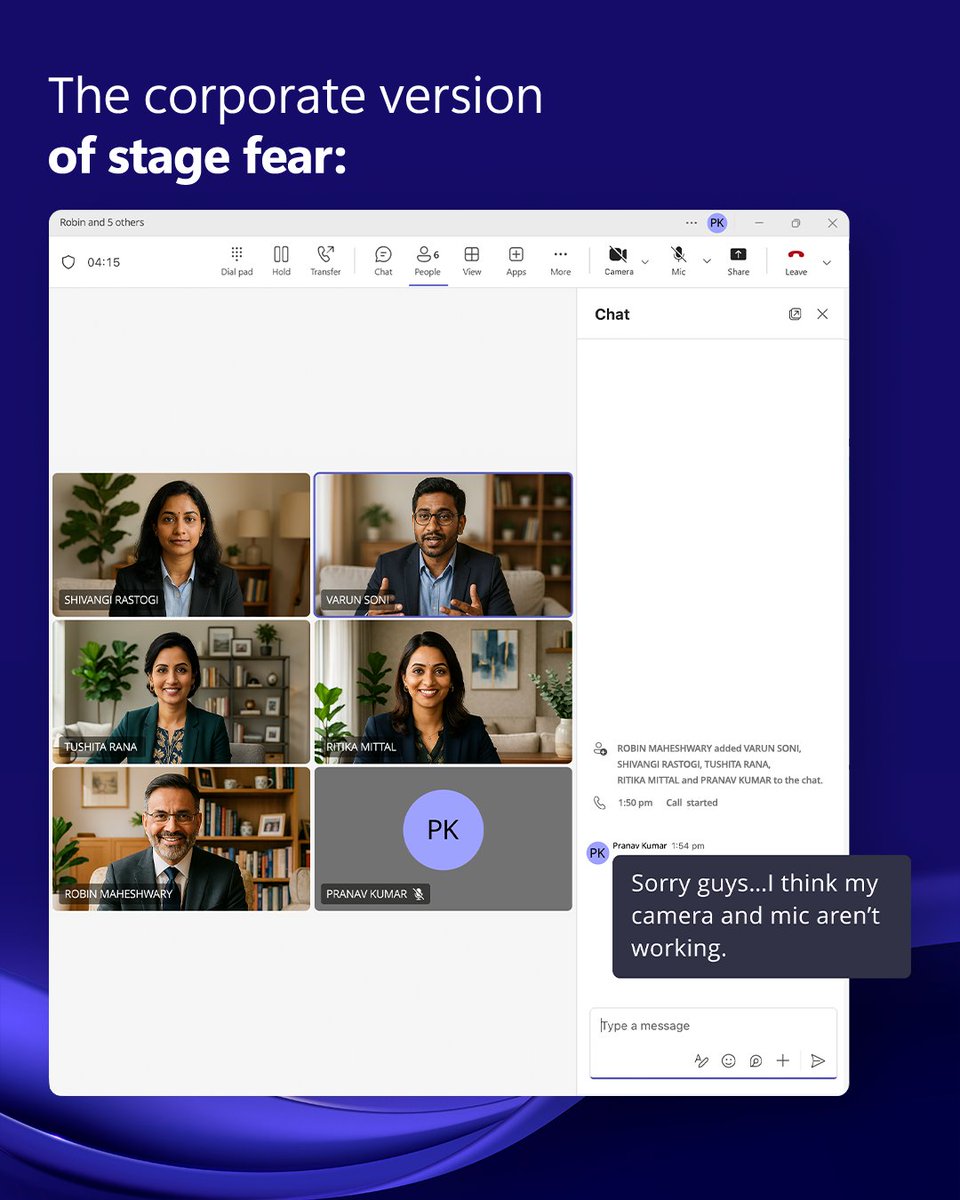
Task: Click the 04:15 call timer
Action: 103,262
